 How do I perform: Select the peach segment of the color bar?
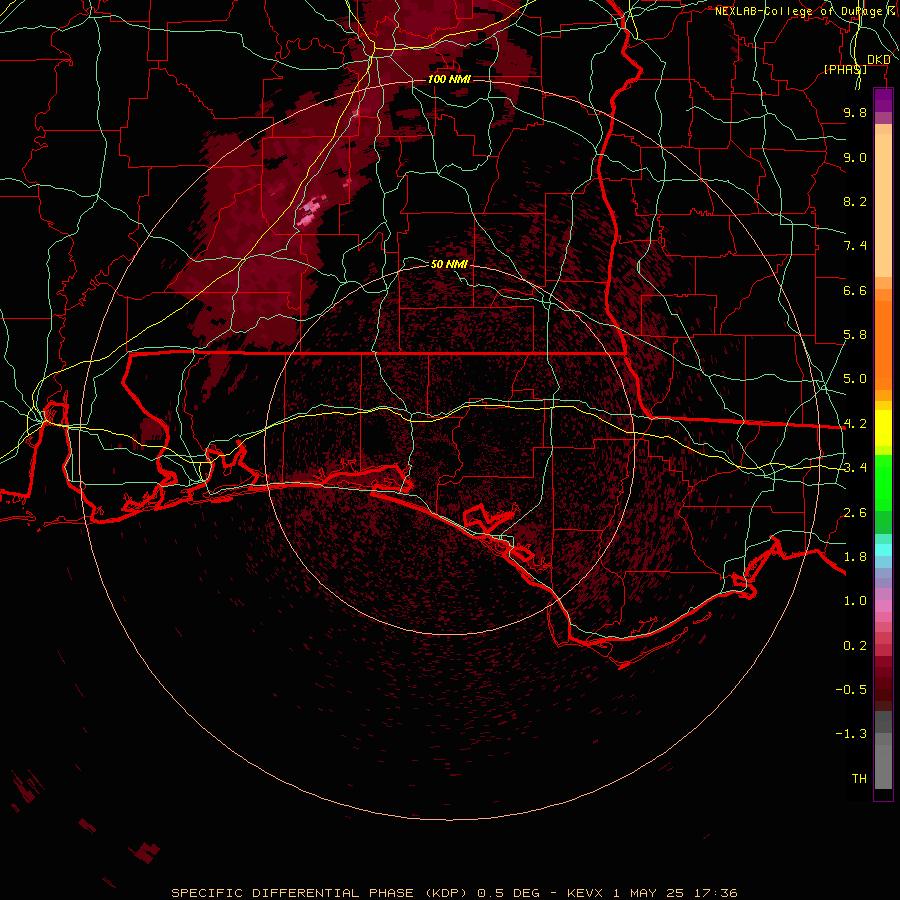[x=883, y=205]
